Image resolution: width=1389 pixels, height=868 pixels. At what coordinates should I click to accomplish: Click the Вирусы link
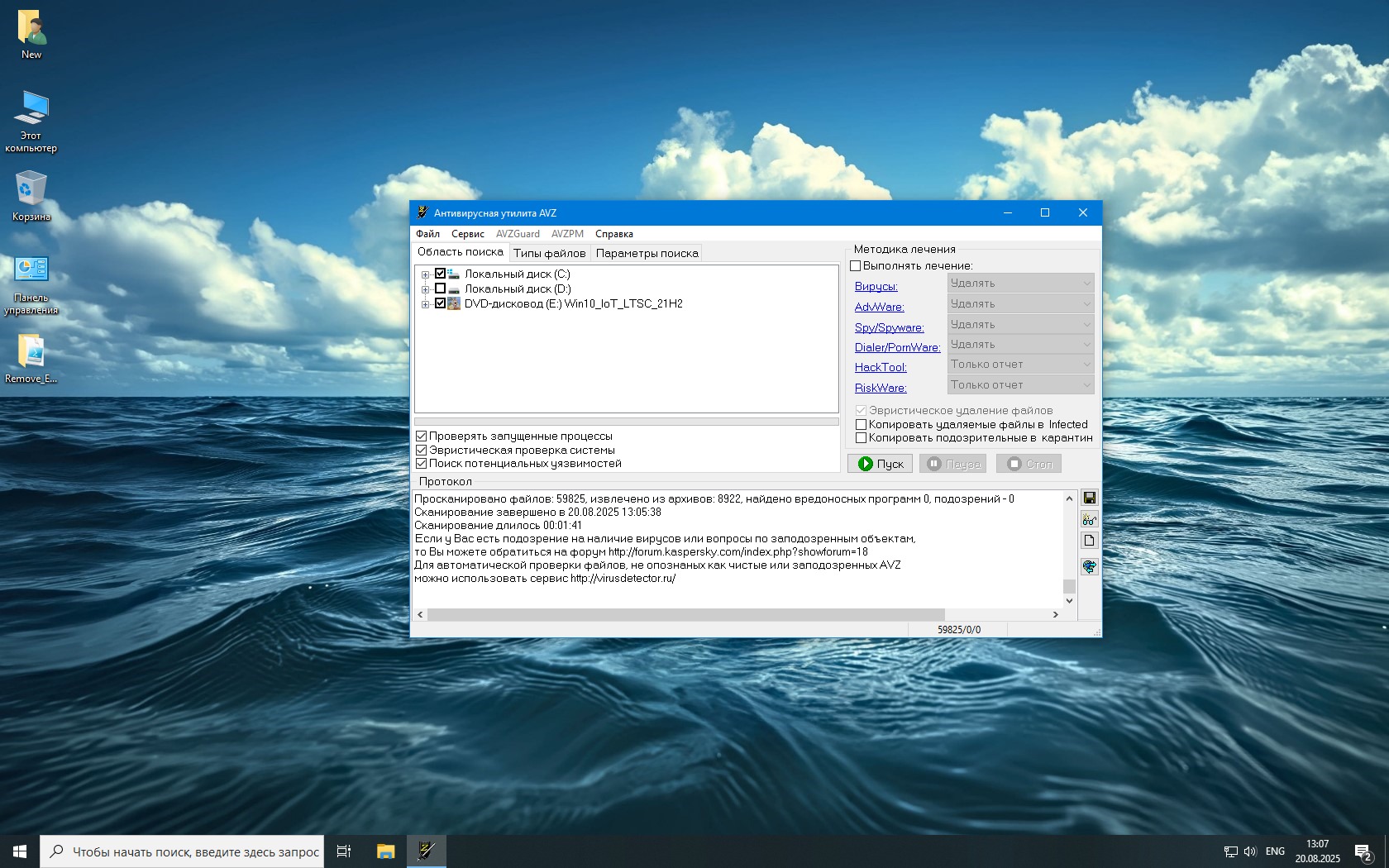coord(876,287)
